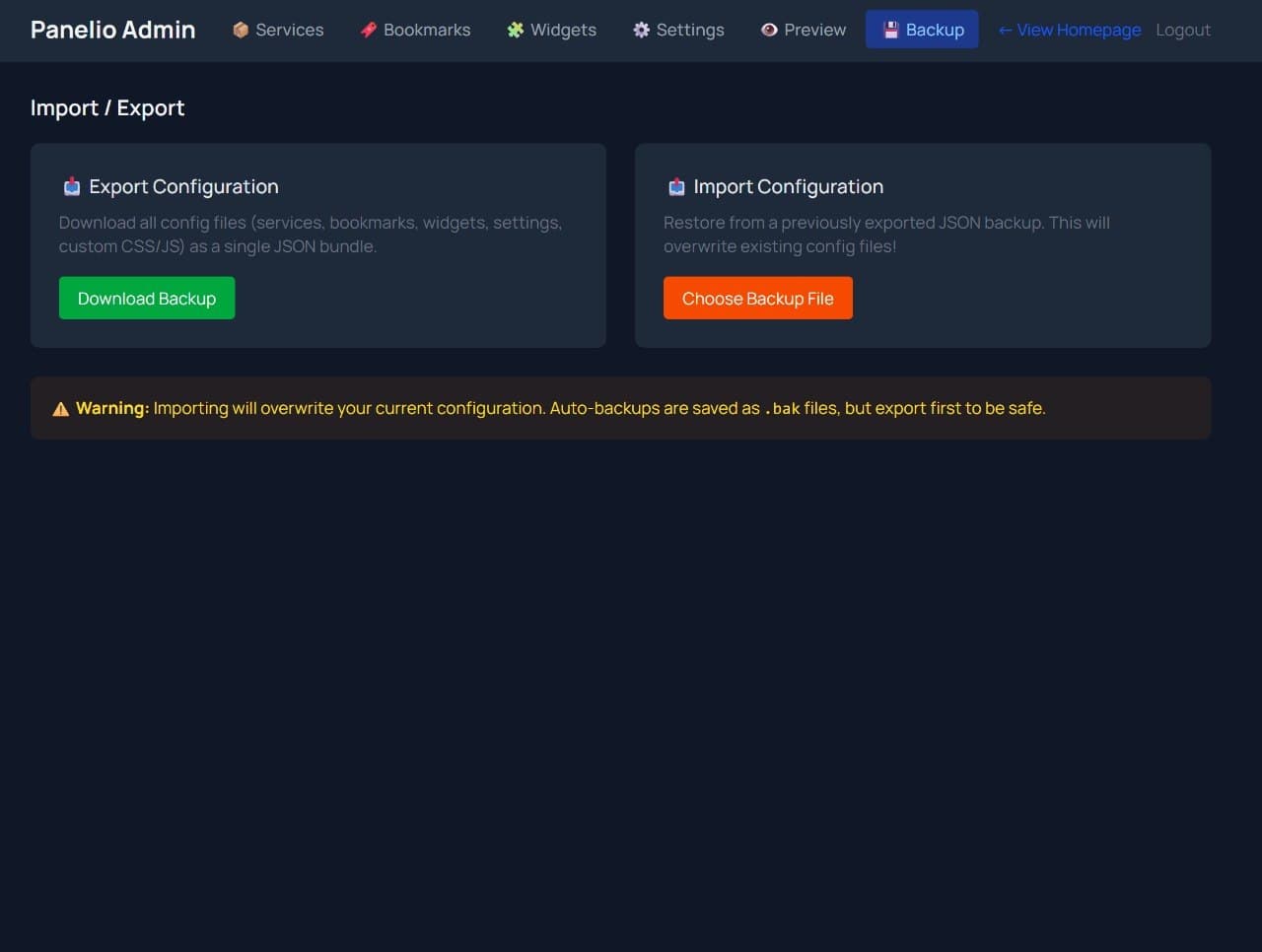This screenshot has width=1262, height=952.
Task: Click the clipboard icon beside Export Configuration
Action: point(71,186)
